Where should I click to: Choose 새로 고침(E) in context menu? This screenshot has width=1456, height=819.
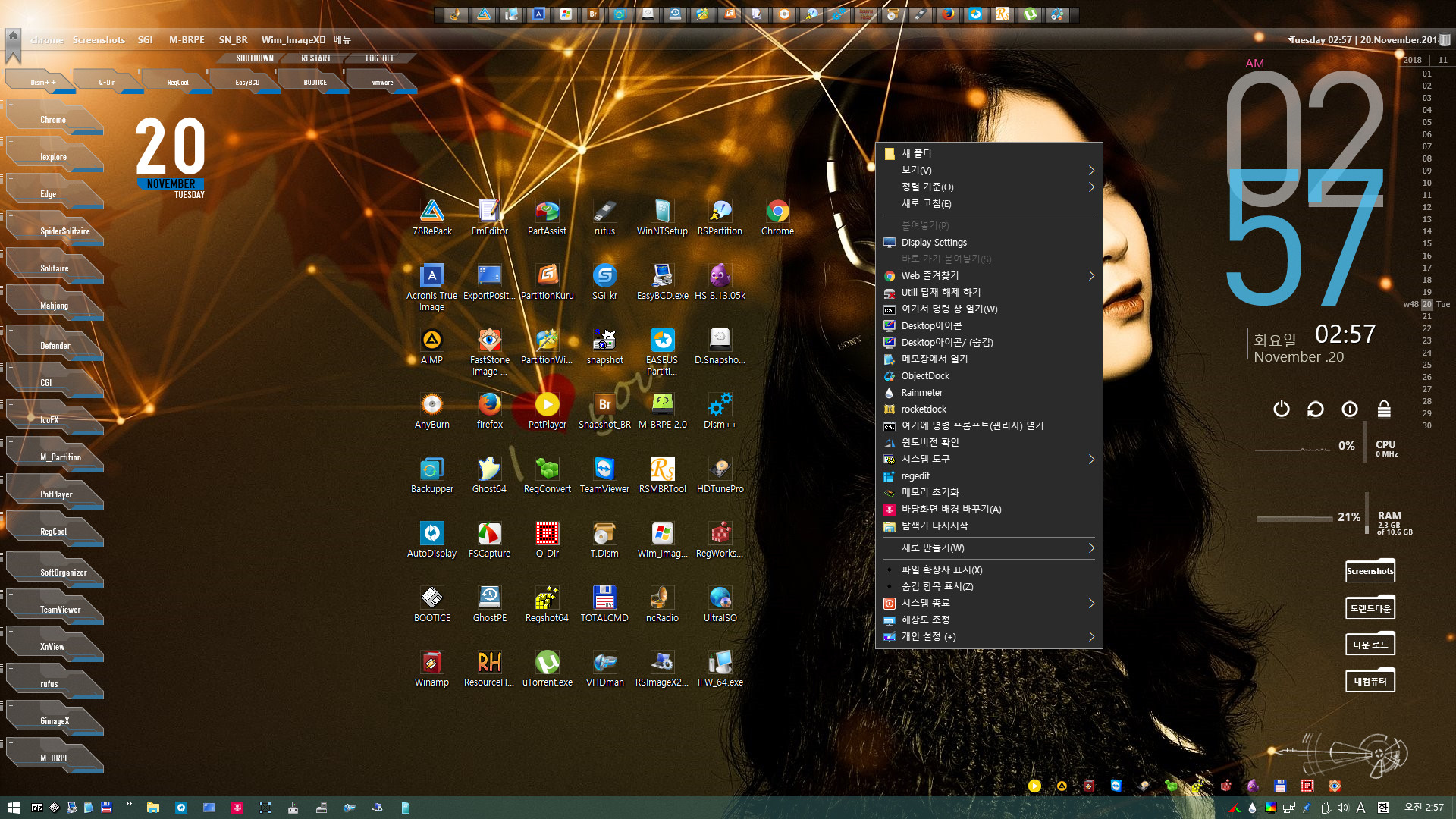coord(989,203)
